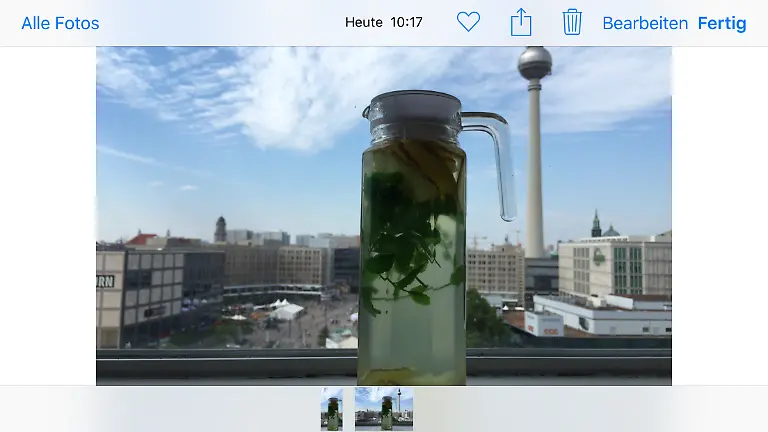The width and height of the screenshot is (768, 432).
Task: Delete the photo using trash icon
Action: [x=572, y=22]
